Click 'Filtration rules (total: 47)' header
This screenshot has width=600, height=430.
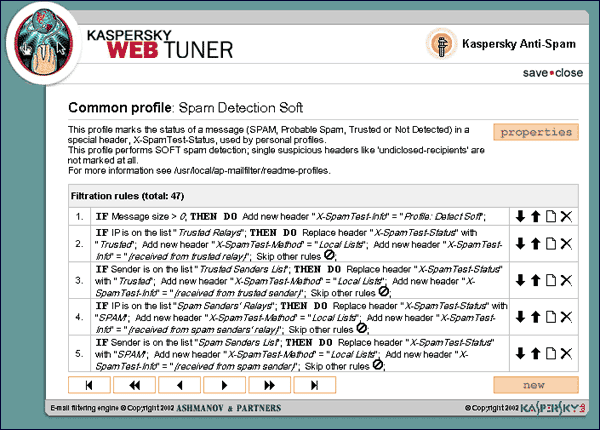[127, 196]
